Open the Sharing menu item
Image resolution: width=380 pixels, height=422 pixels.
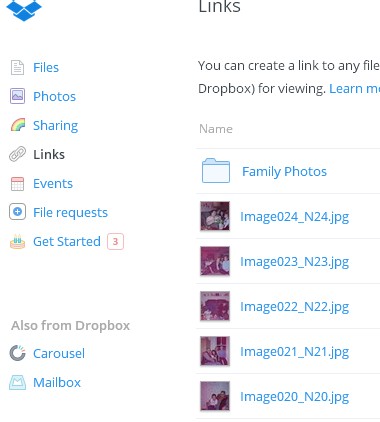55,126
